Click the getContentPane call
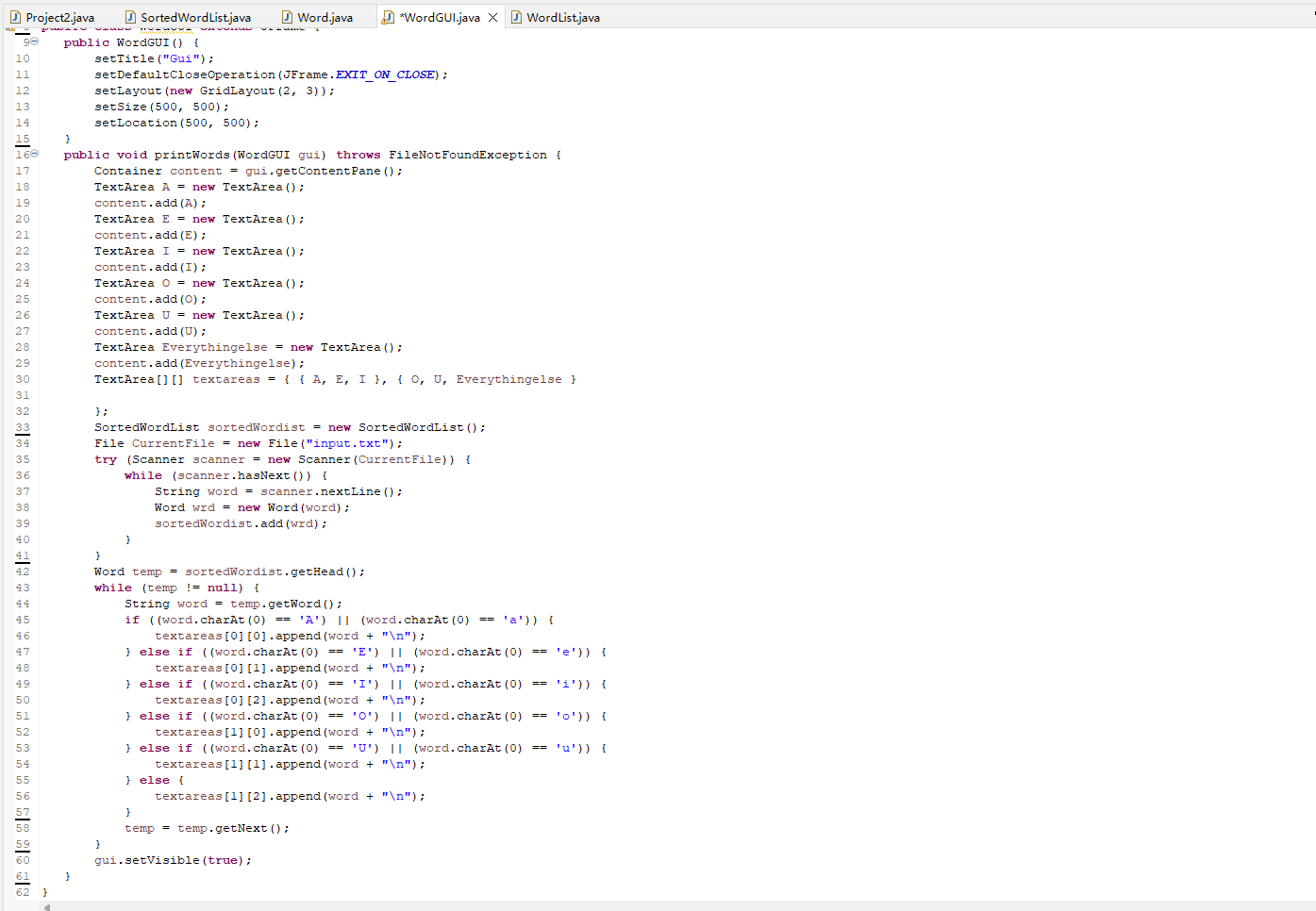Image resolution: width=1316 pixels, height=911 pixels. tap(328, 171)
